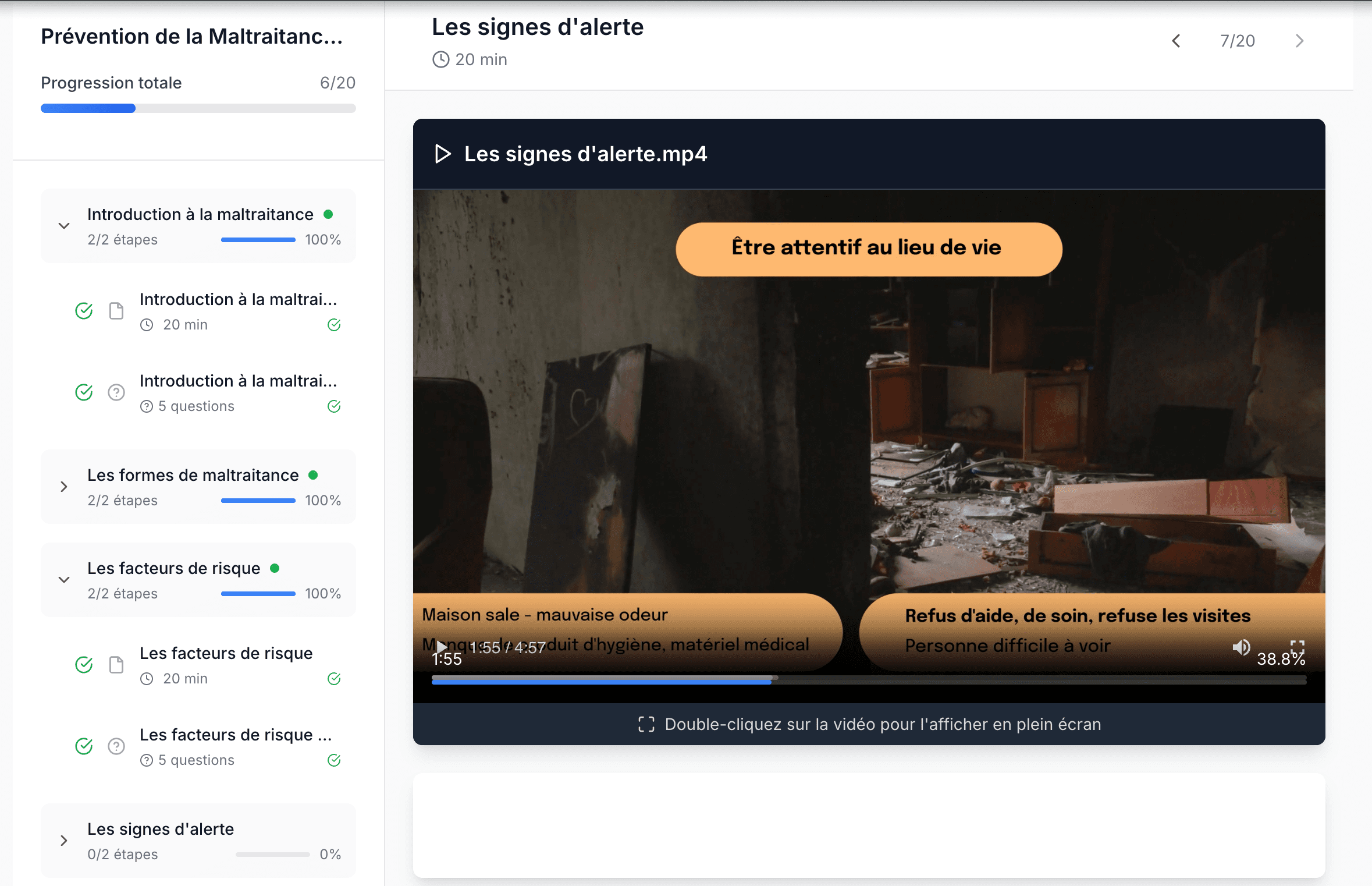Click document icon of Introduction 20 min lesson
The width and height of the screenshot is (1372, 886).
[x=116, y=311]
